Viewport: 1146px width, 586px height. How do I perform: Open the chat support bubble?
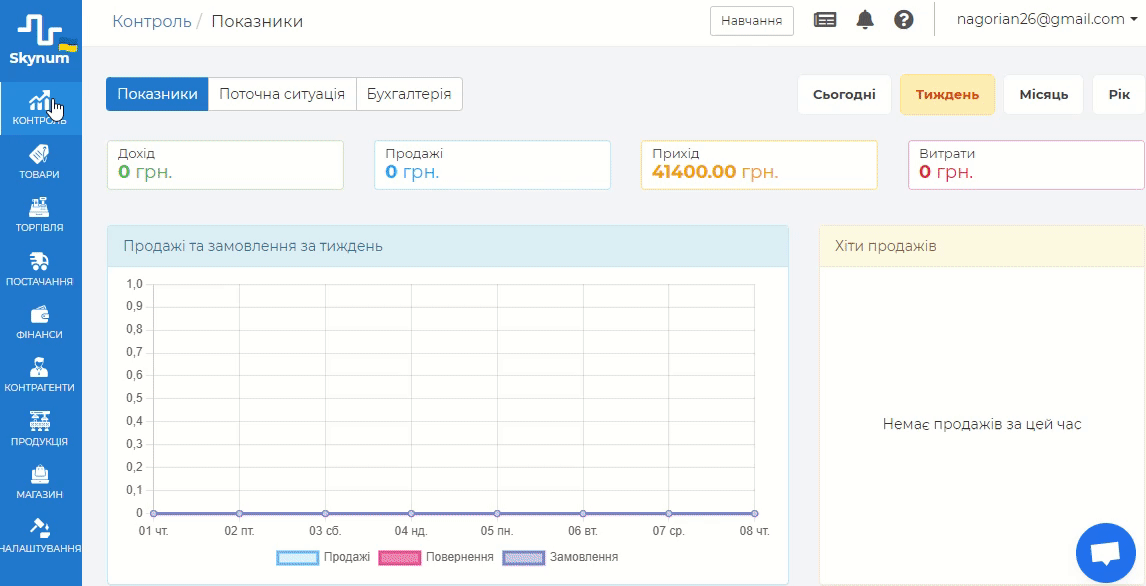tap(1106, 552)
